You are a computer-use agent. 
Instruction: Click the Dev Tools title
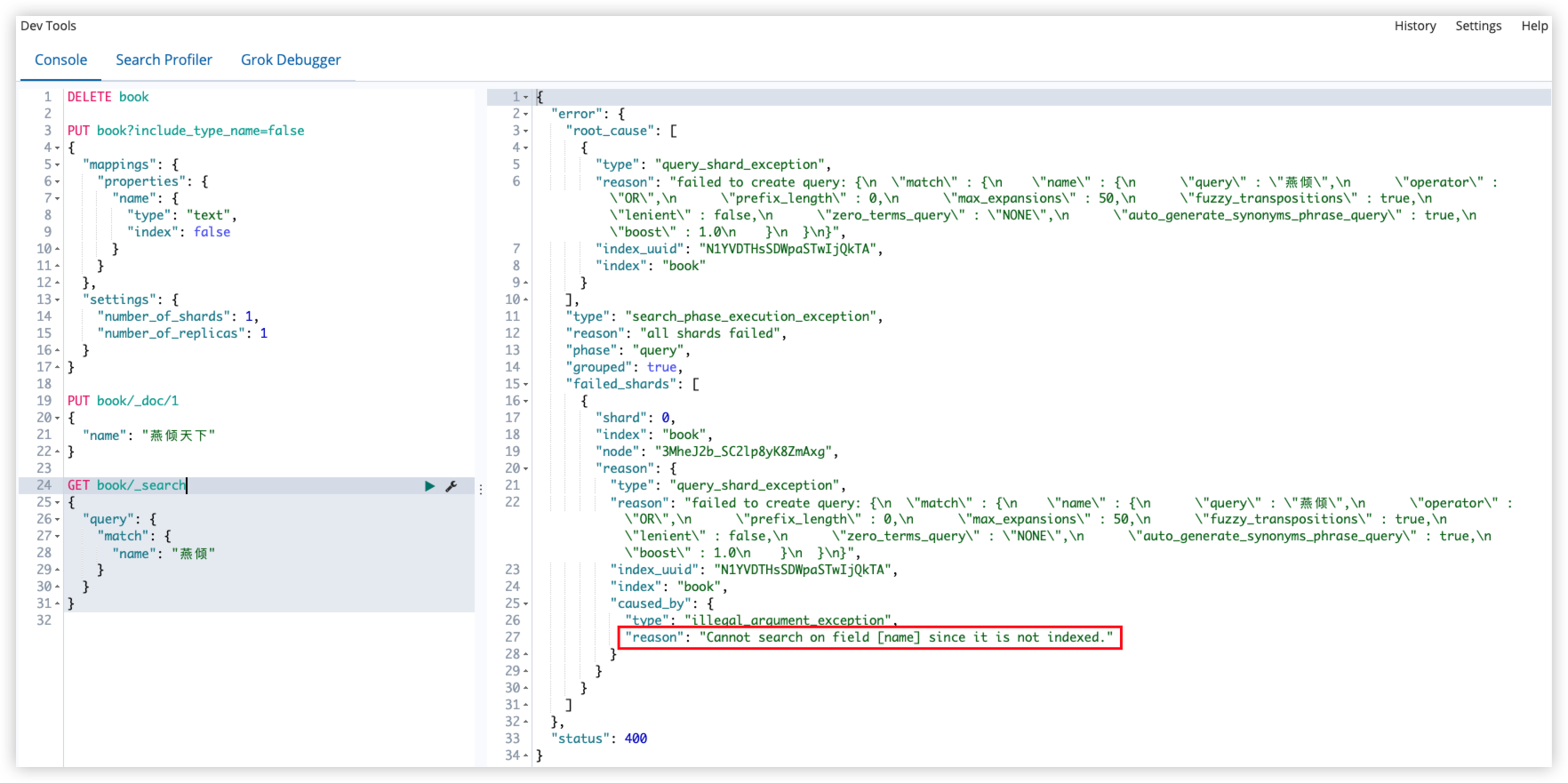coord(48,26)
